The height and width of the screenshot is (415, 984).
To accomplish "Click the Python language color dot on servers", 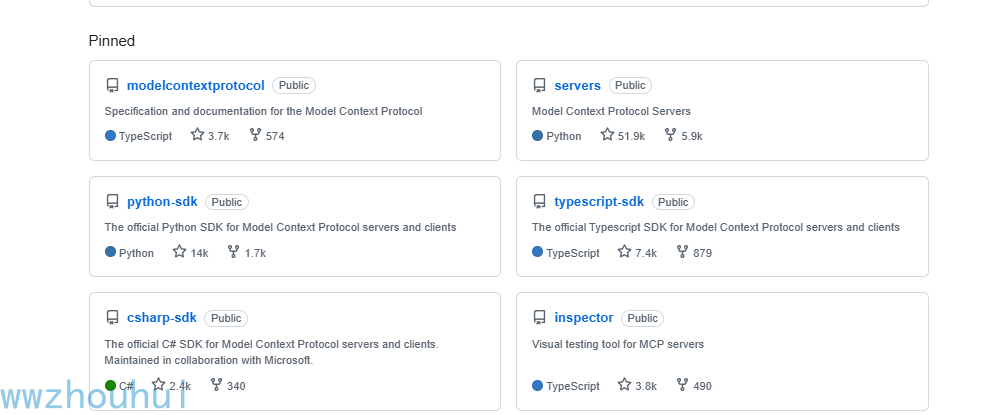I will pos(538,136).
